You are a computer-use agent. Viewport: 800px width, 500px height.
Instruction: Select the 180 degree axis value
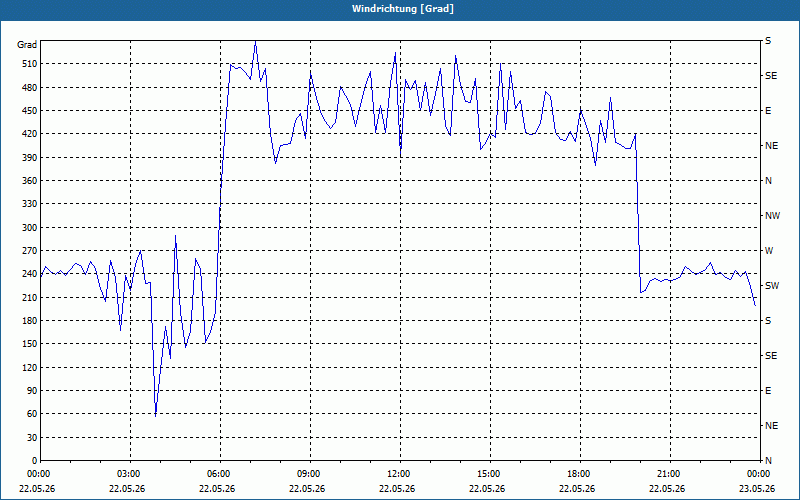[x=30, y=321]
